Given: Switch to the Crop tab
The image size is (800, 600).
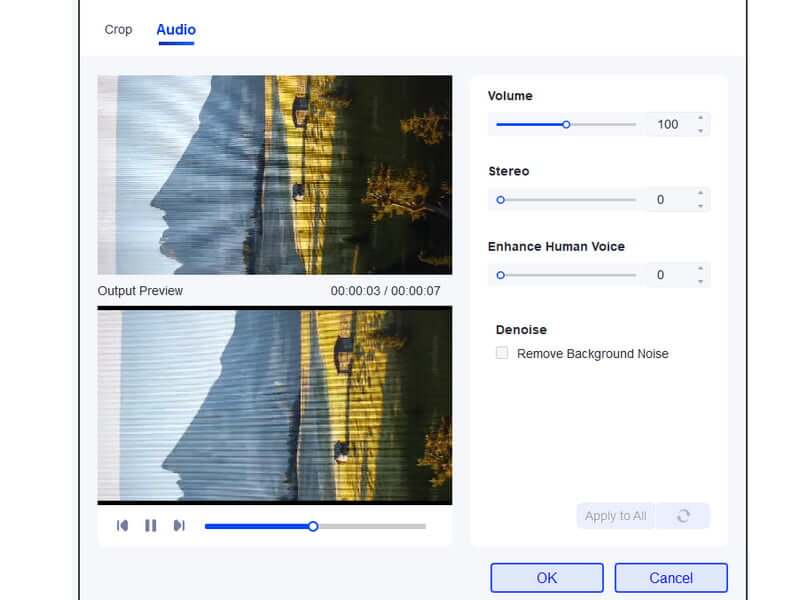Looking at the screenshot, I should (x=117, y=30).
